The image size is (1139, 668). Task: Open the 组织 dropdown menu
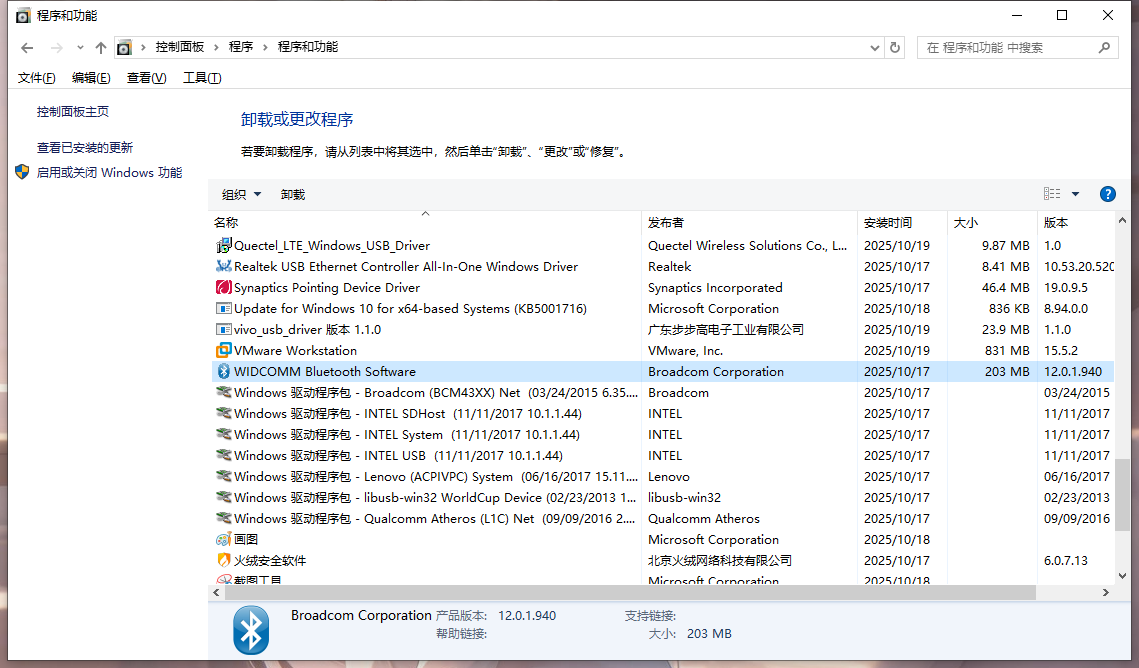pos(241,195)
